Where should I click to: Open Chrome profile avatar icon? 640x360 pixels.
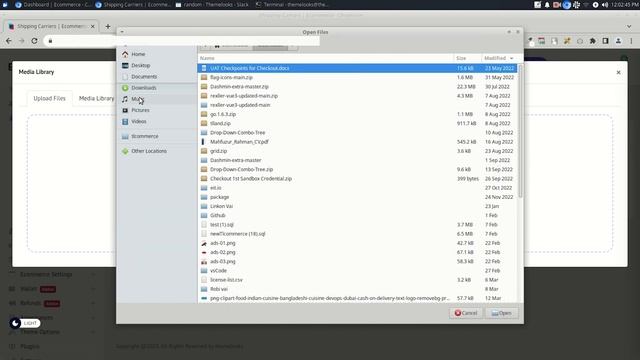pos(618,41)
